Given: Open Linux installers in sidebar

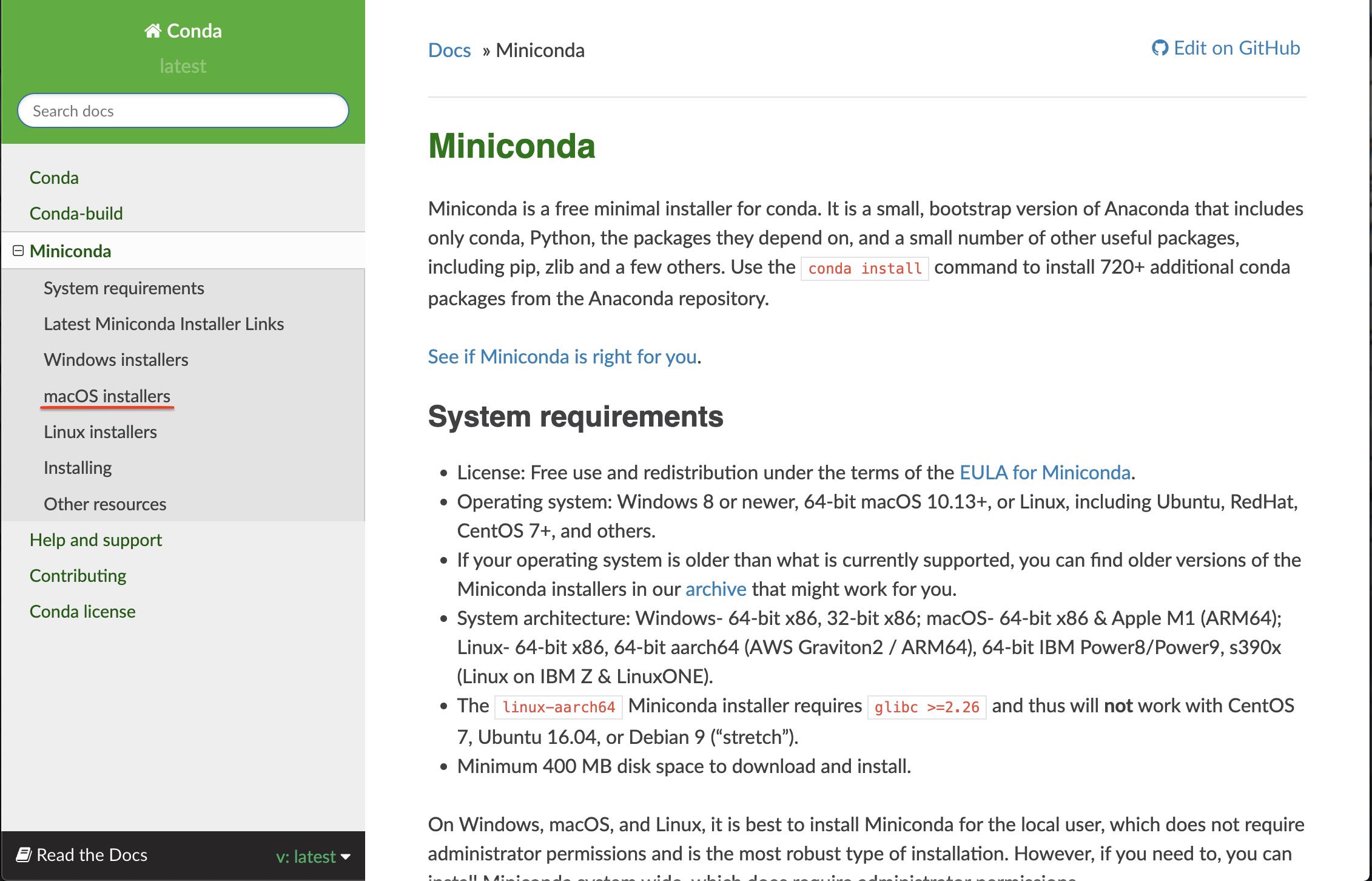Looking at the screenshot, I should (x=100, y=431).
